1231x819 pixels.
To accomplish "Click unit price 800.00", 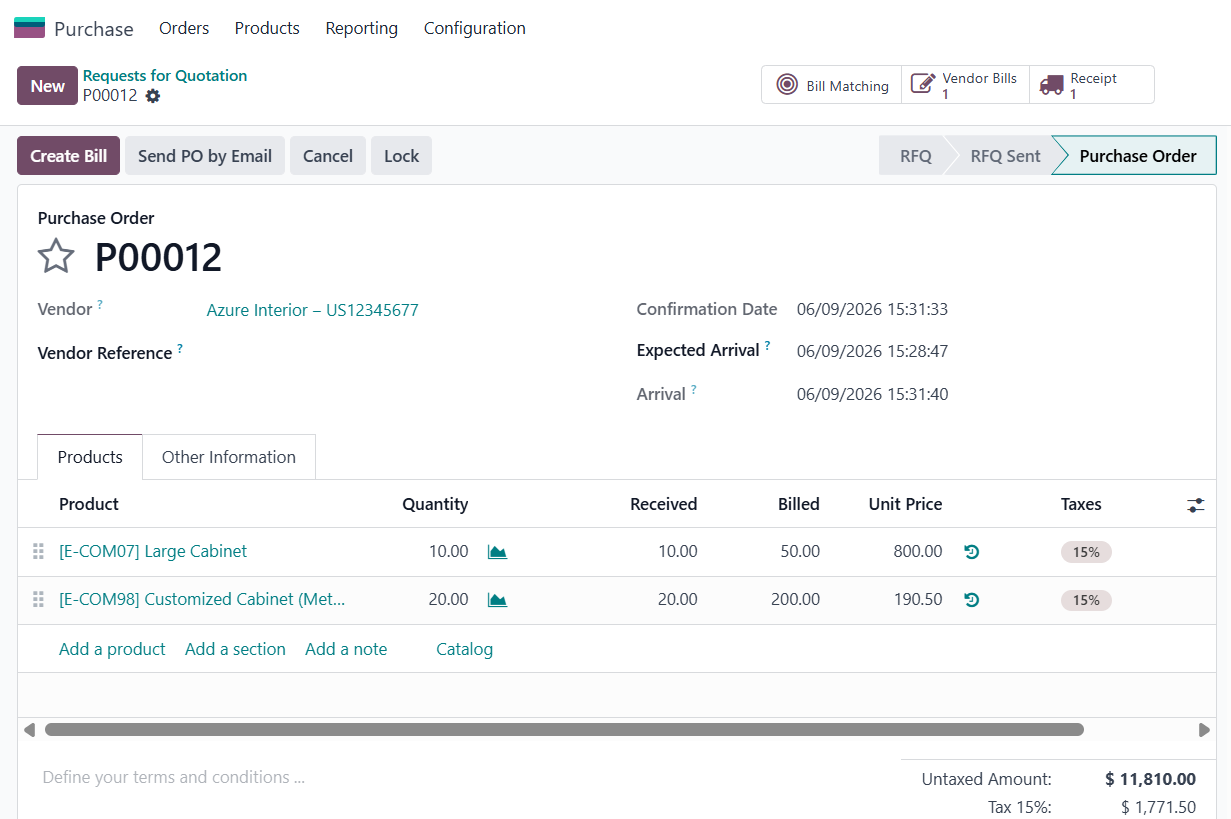I will tap(918, 552).
